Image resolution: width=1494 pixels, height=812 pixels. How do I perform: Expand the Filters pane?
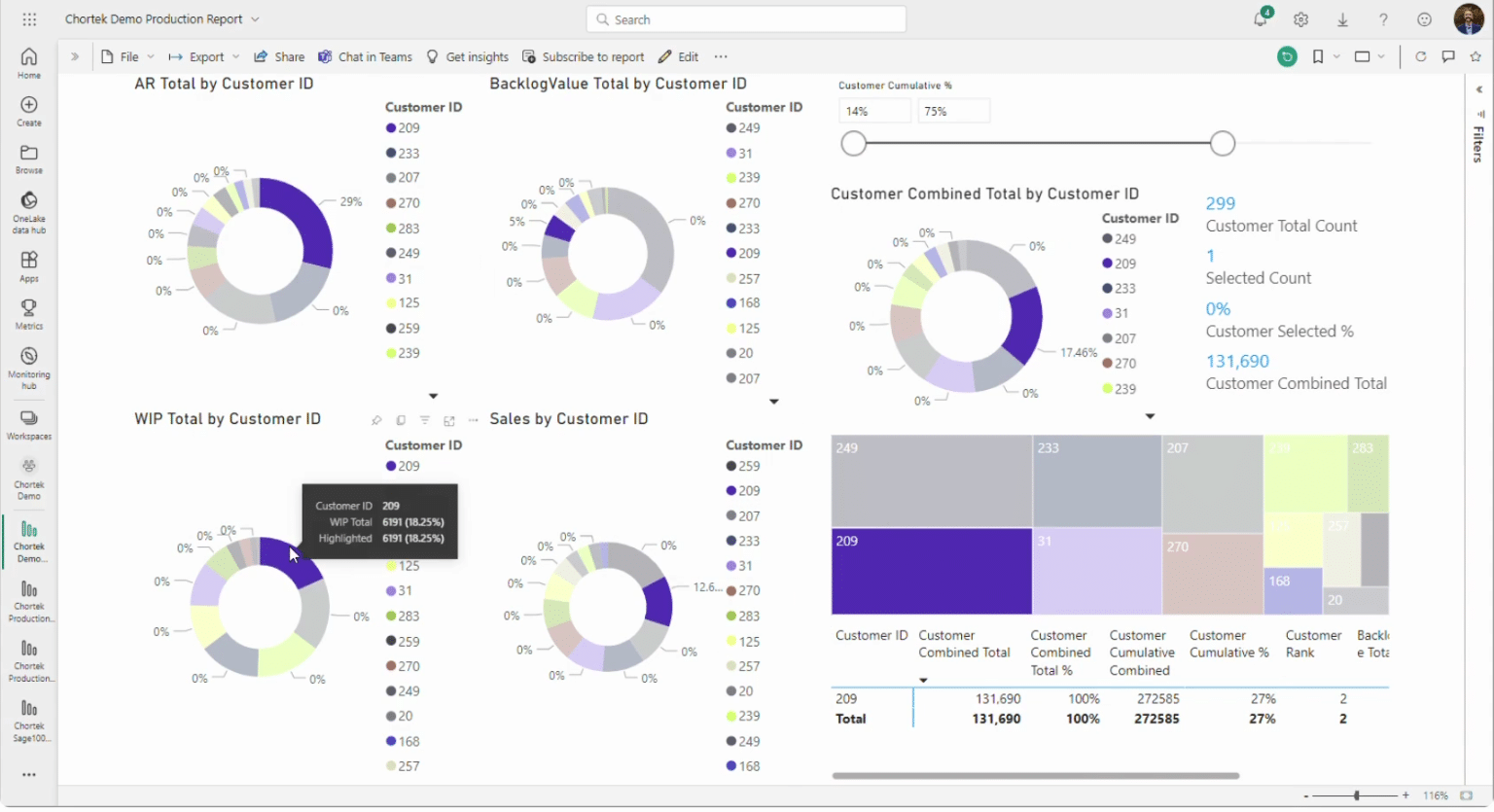coord(1479,90)
